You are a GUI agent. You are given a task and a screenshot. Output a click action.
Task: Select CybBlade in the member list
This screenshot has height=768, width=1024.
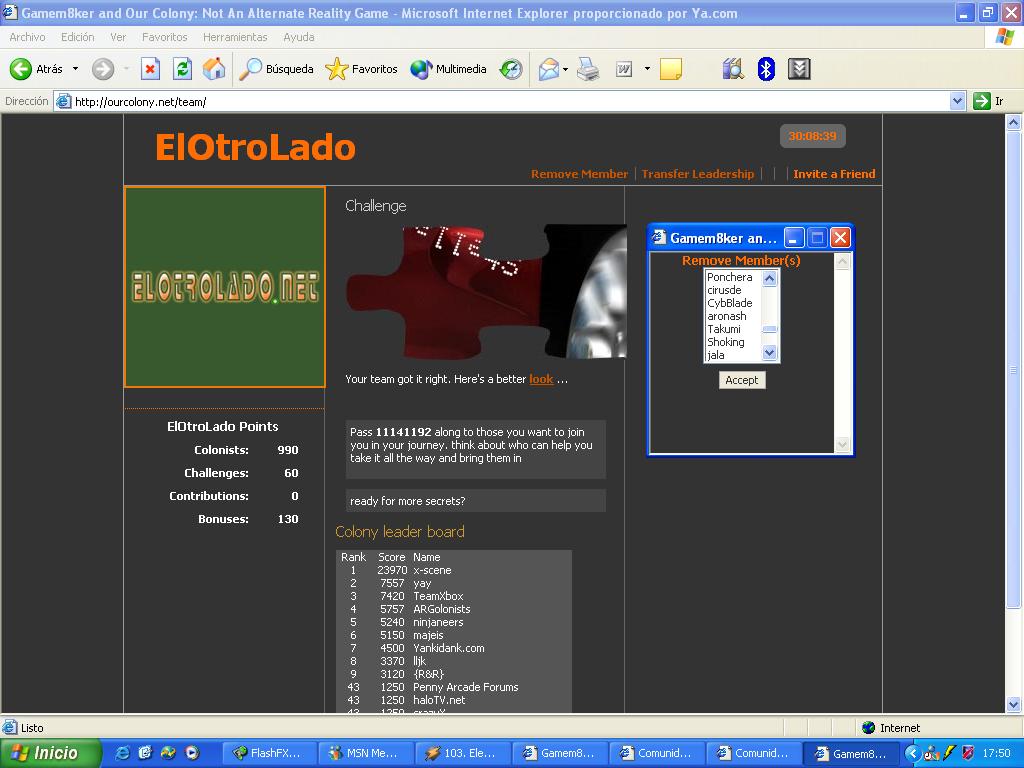[729, 303]
